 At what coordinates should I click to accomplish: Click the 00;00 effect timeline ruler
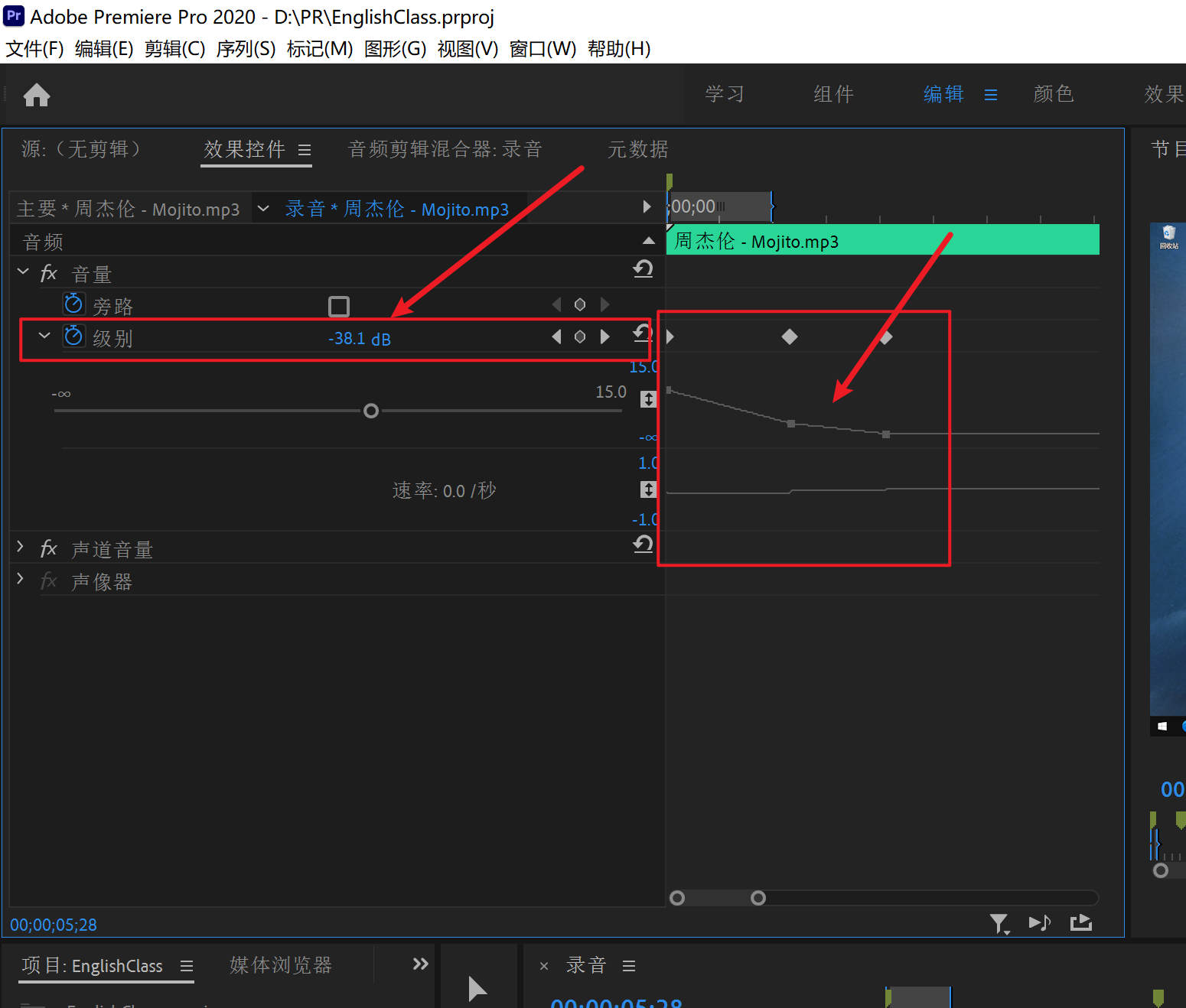click(x=720, y=206)
